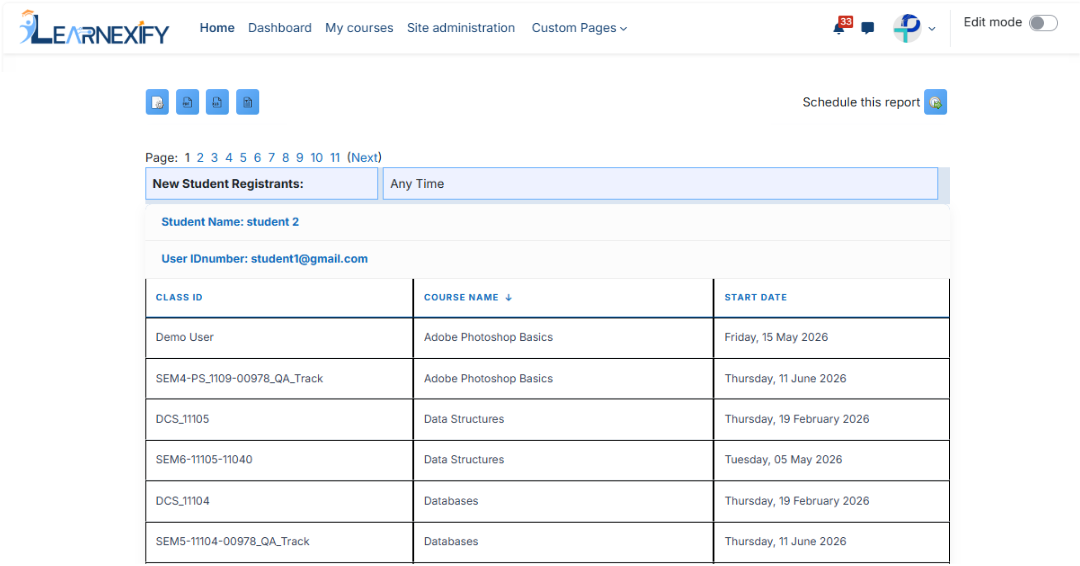Go to page 10 of the report
The height and width of the screenshot is (566, 1080).
pos(316,158)
